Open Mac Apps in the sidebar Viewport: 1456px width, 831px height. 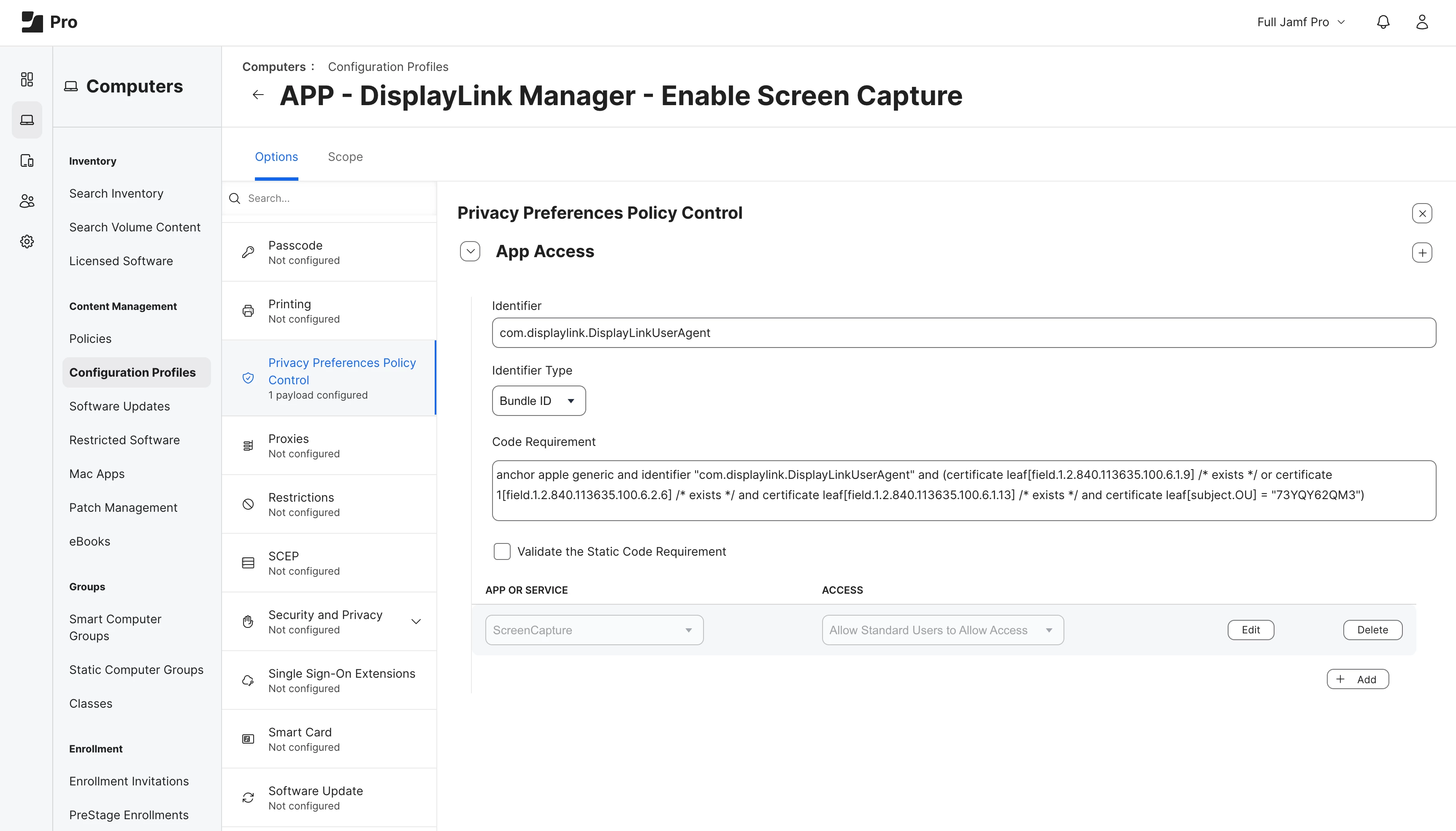point(97,474)
